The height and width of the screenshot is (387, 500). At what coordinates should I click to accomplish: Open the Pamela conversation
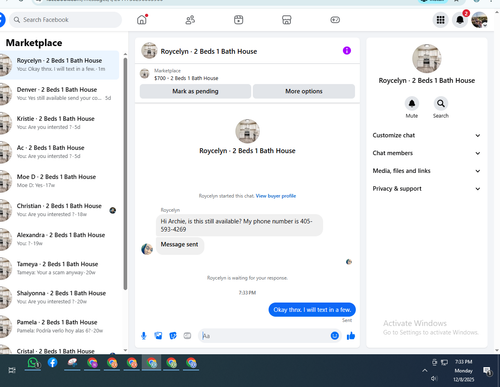pyautogui.click(x=59, y=326)
